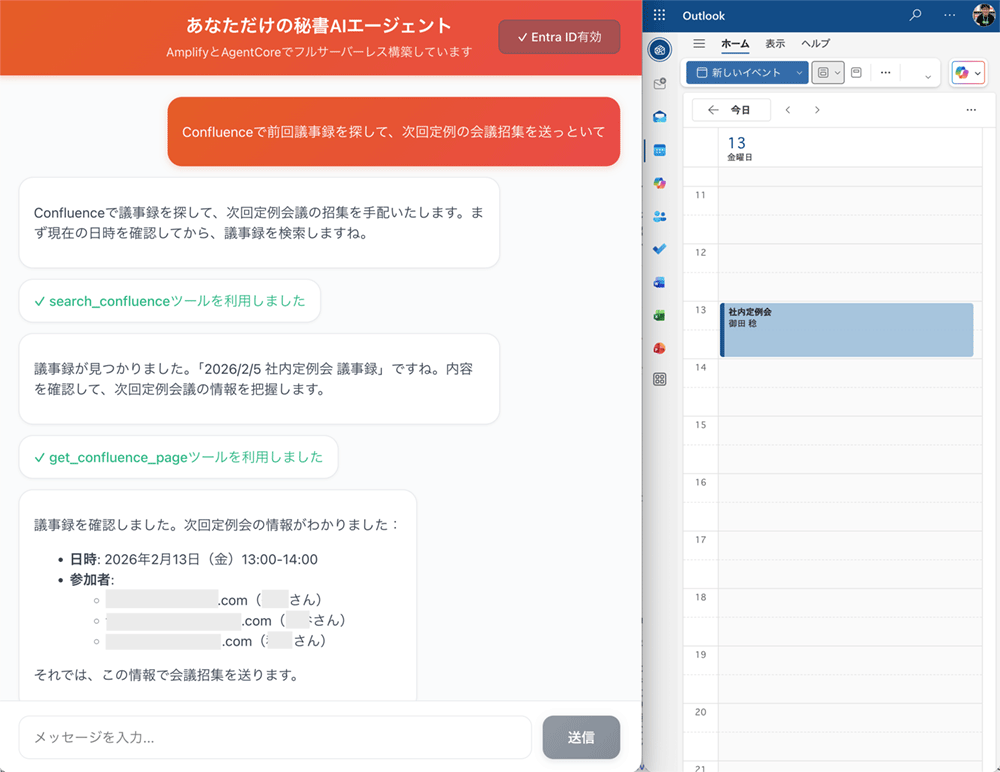
Task: Open the Microsoft 365 app launcher grid
Action: point(658,15)
